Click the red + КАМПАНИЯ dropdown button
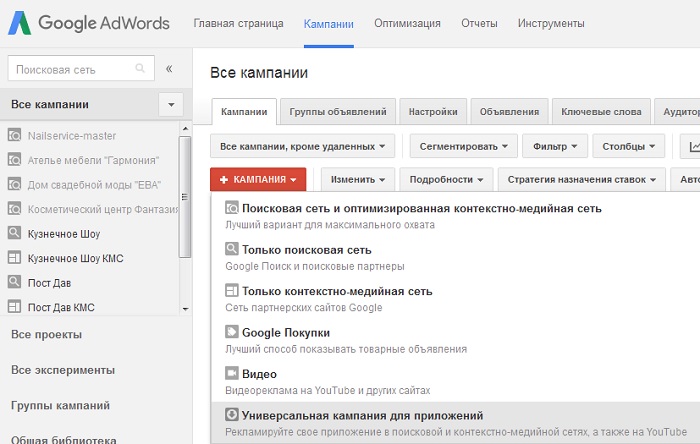This screenshot has width=700, height=444. point(258,179)
